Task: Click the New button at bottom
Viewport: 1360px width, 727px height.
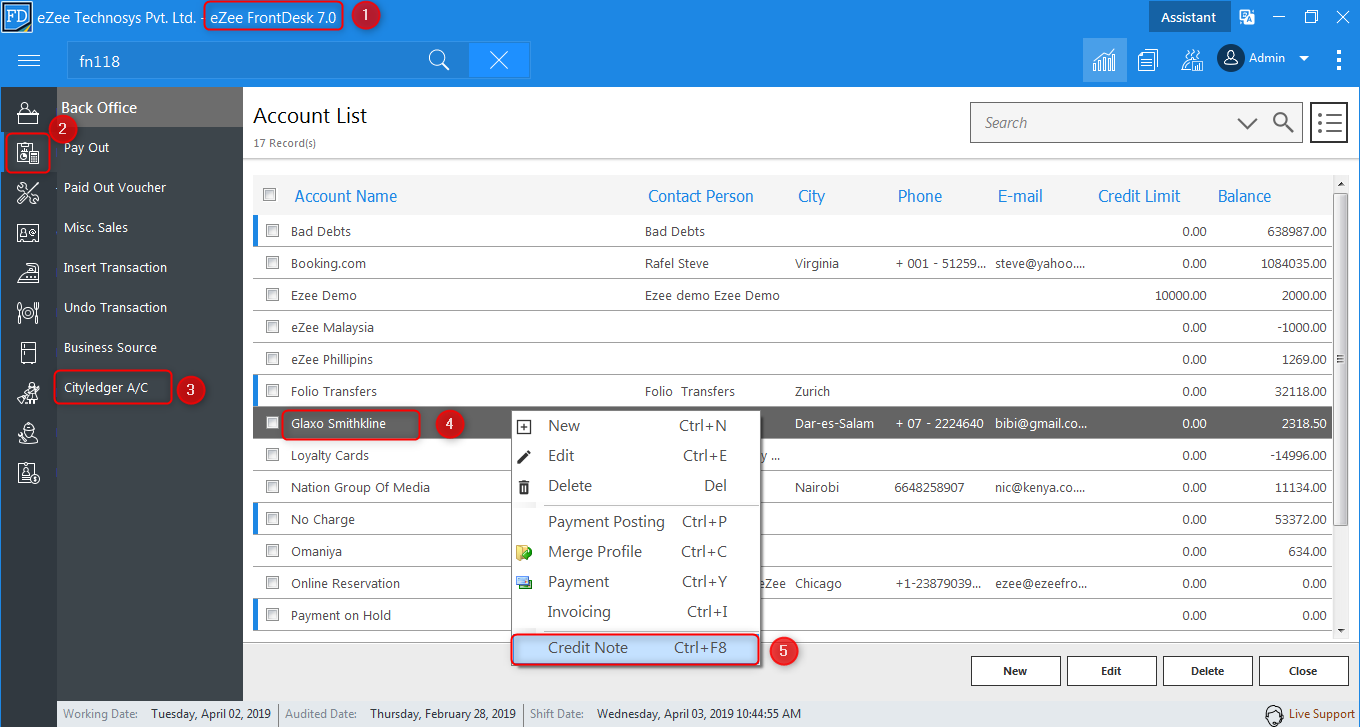Action: [1015, 671]
